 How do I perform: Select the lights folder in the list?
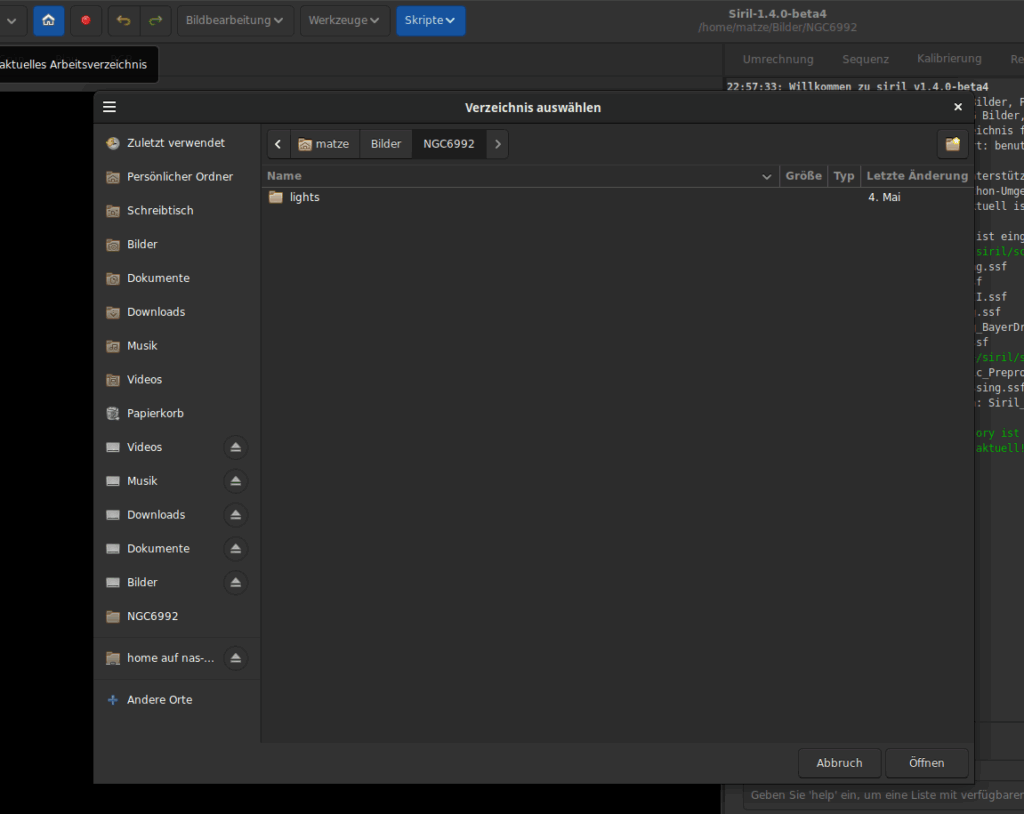pos(304,198)
